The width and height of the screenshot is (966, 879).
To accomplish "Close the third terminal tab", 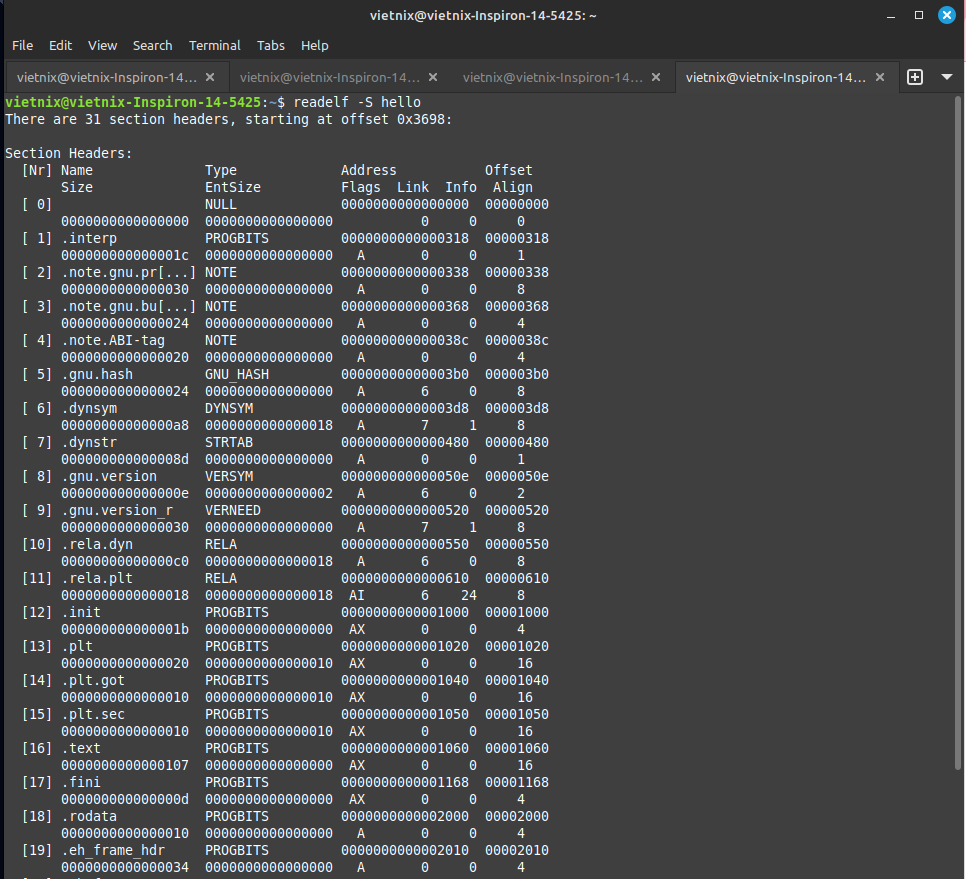I will [656, 77].
